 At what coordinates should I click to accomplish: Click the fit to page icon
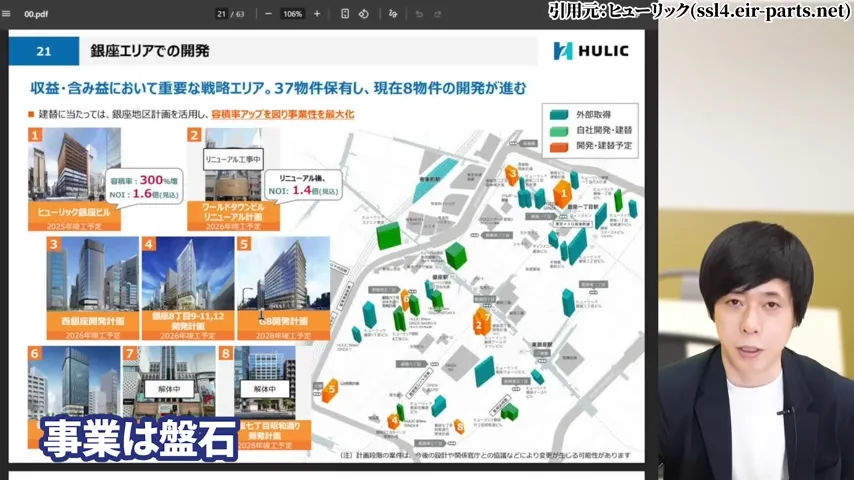[x=345, y=14]
